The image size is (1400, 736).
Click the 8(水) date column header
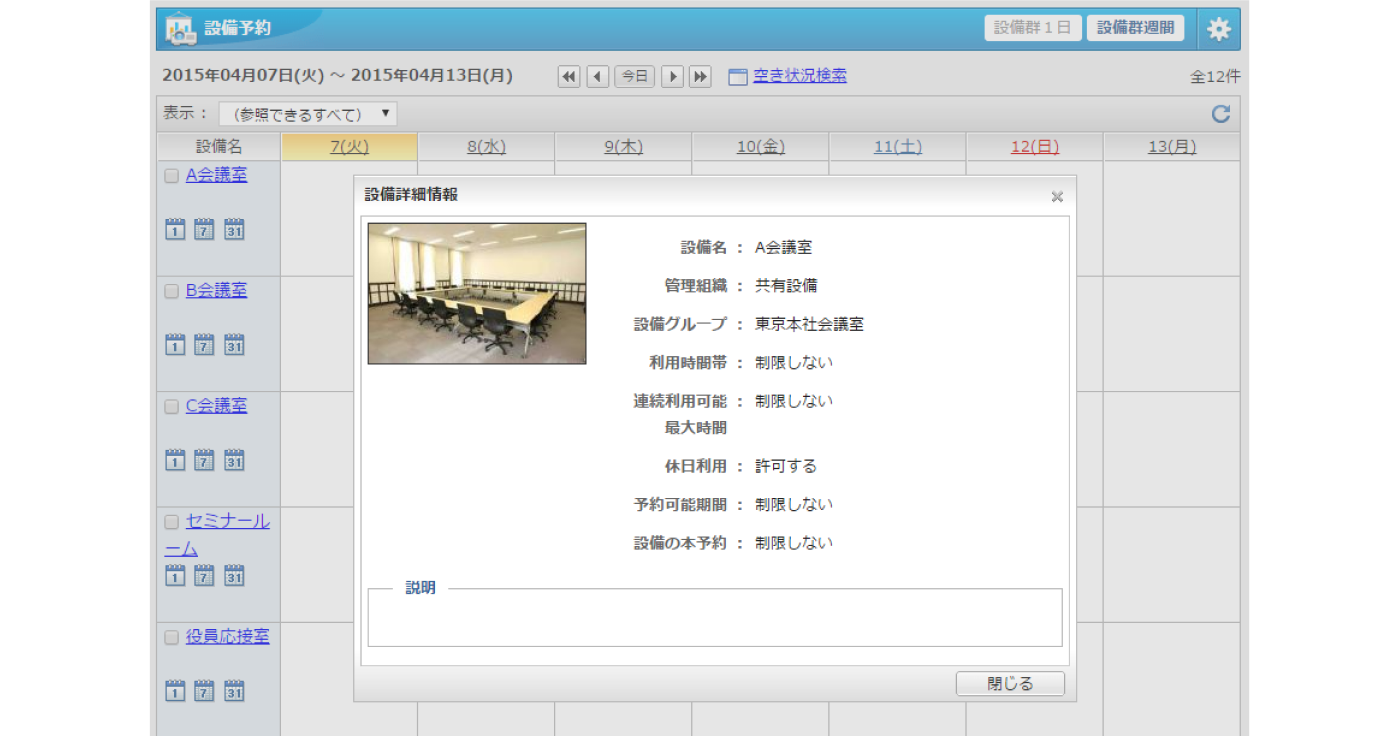click(486, 147)
